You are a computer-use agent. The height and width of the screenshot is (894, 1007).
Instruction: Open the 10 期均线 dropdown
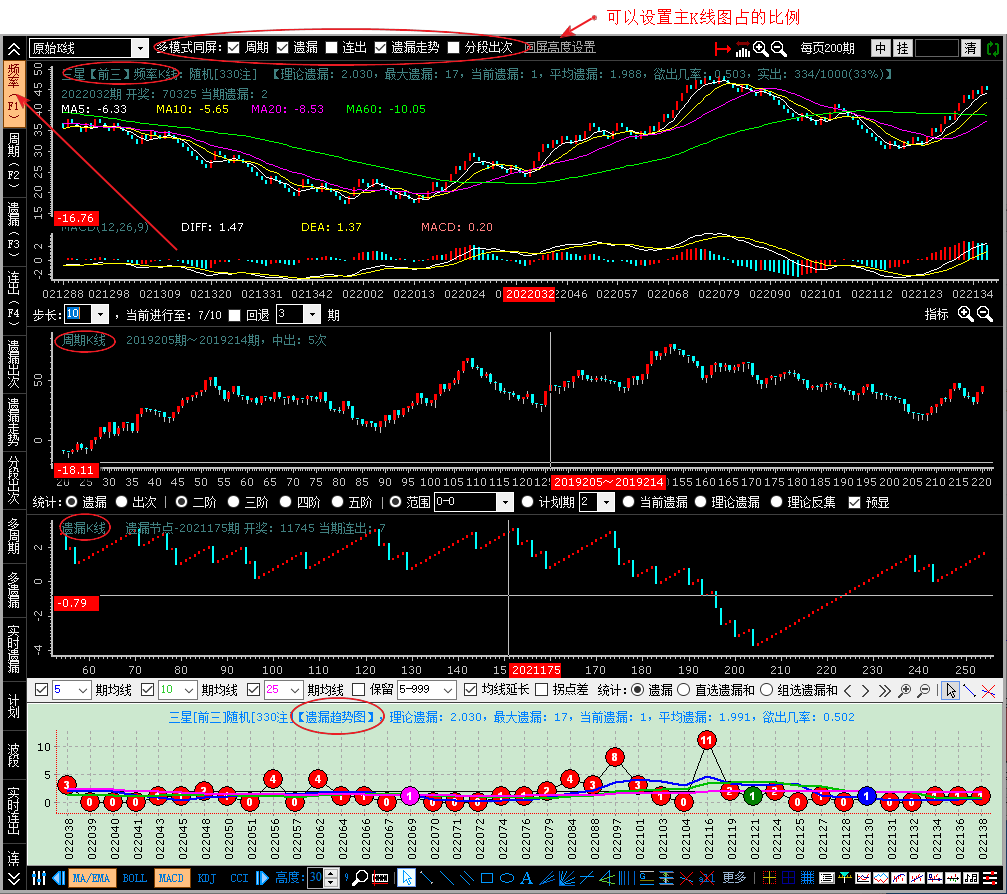189,690
